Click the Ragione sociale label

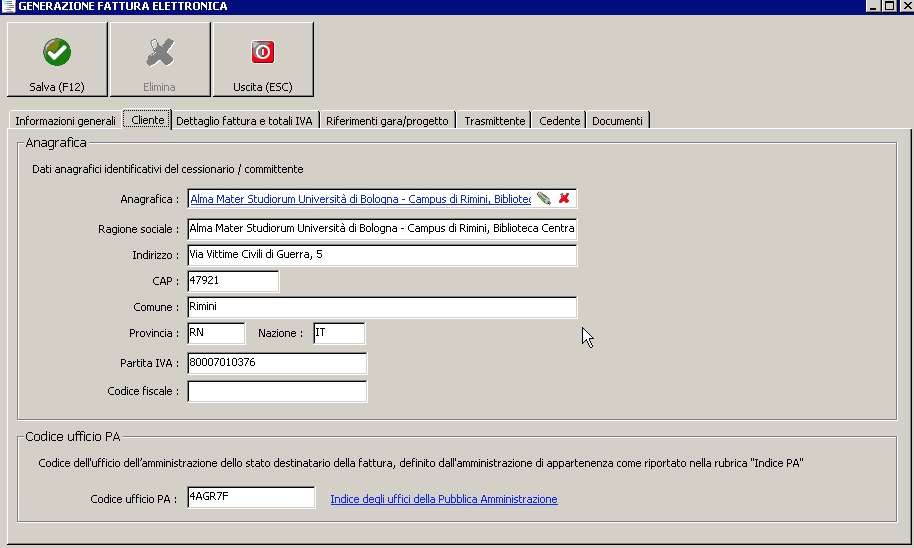tap(138, 229)
